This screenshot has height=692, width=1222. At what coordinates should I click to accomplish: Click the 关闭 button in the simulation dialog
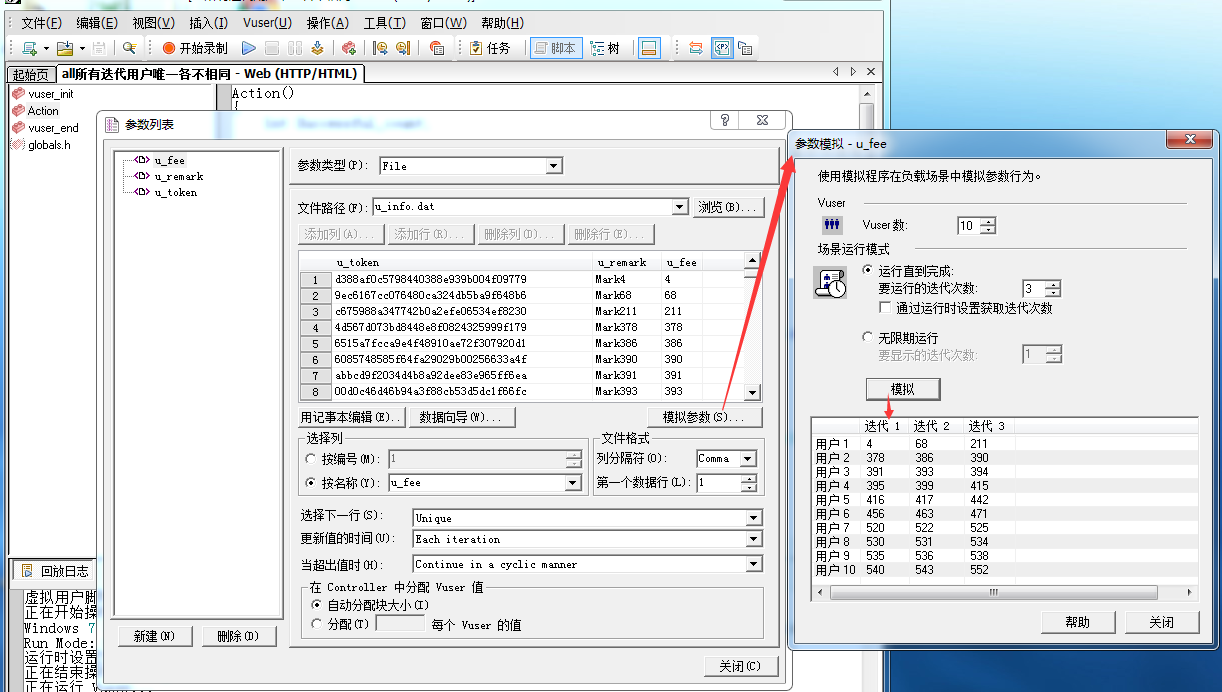coord(1161,622)
